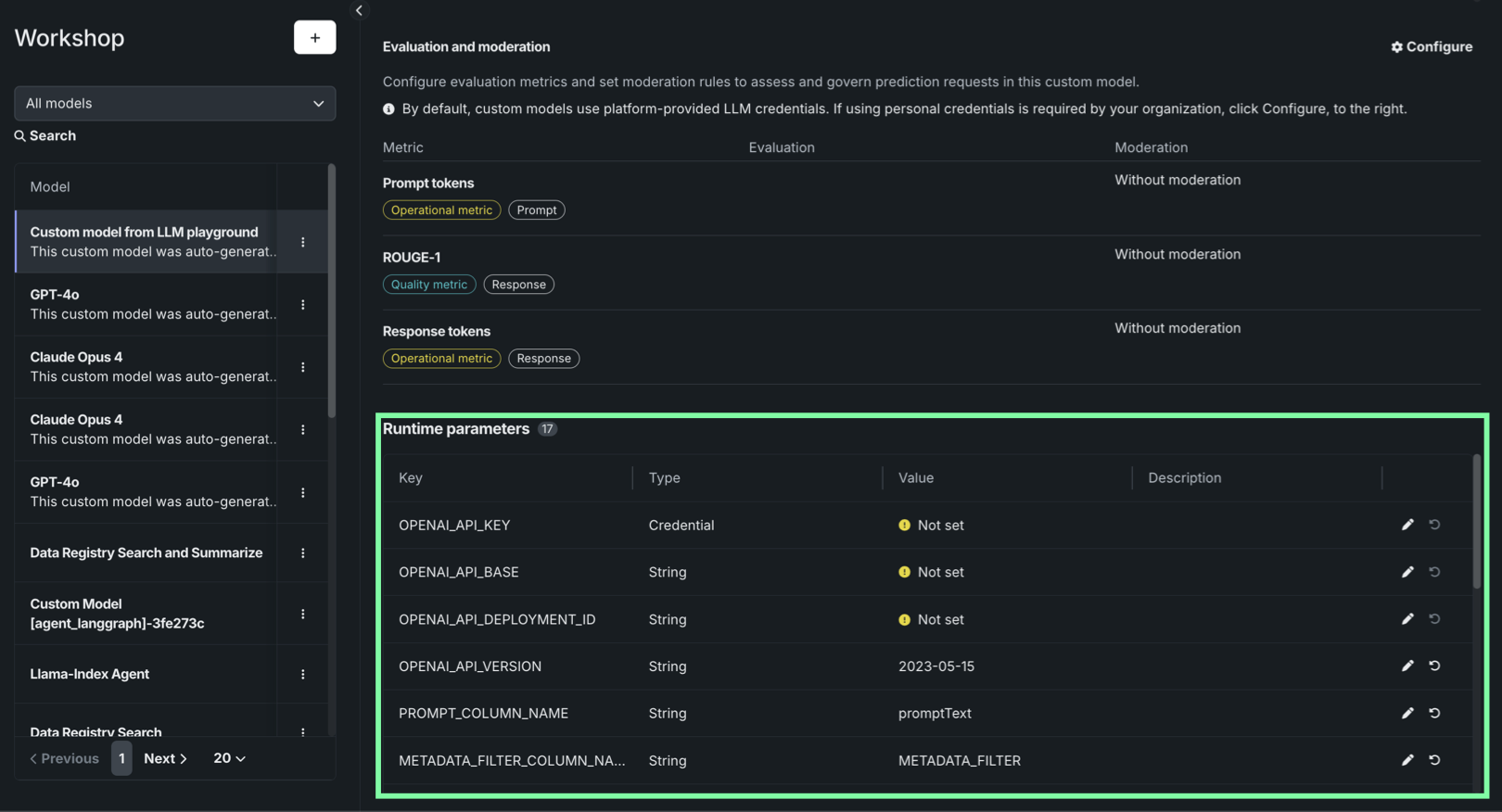
Task: Click the runtime parameters table scrollbar
Action: click(1476, 522)
